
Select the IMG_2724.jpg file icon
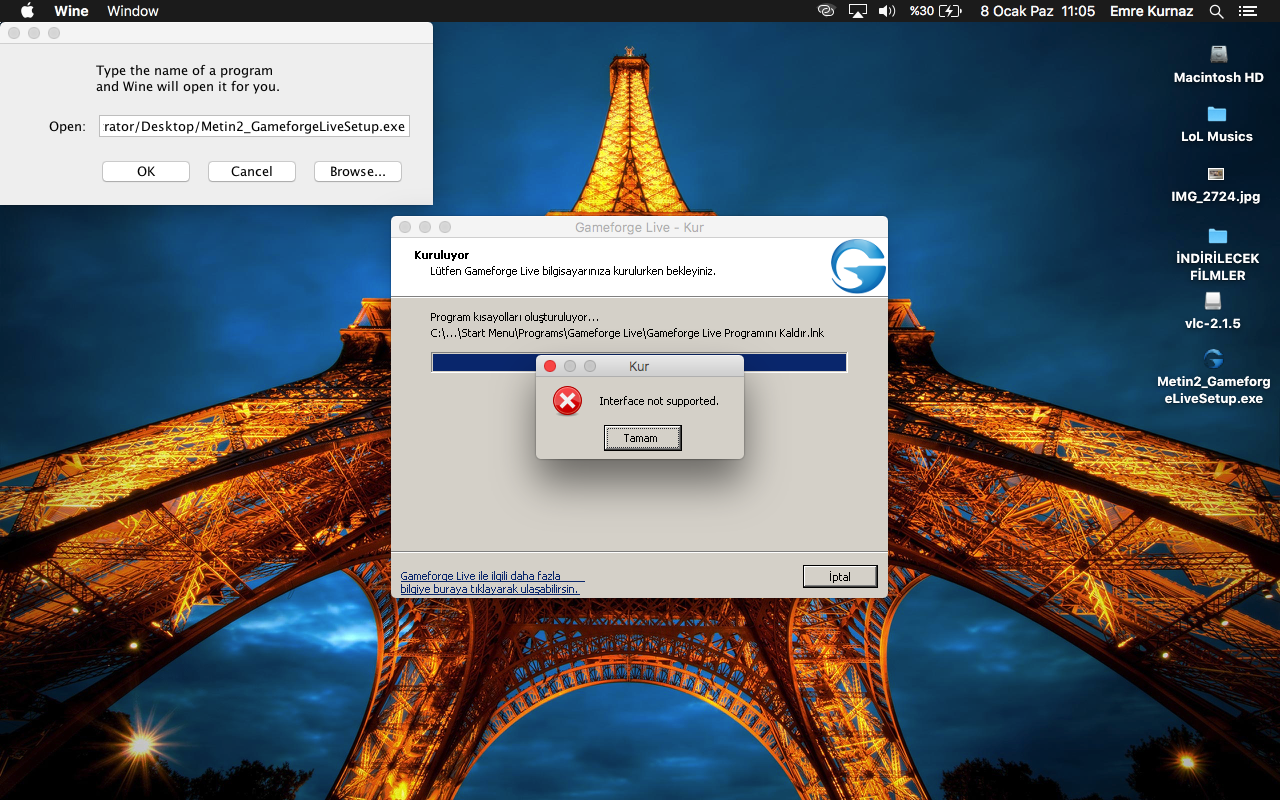coord(1216,184)
